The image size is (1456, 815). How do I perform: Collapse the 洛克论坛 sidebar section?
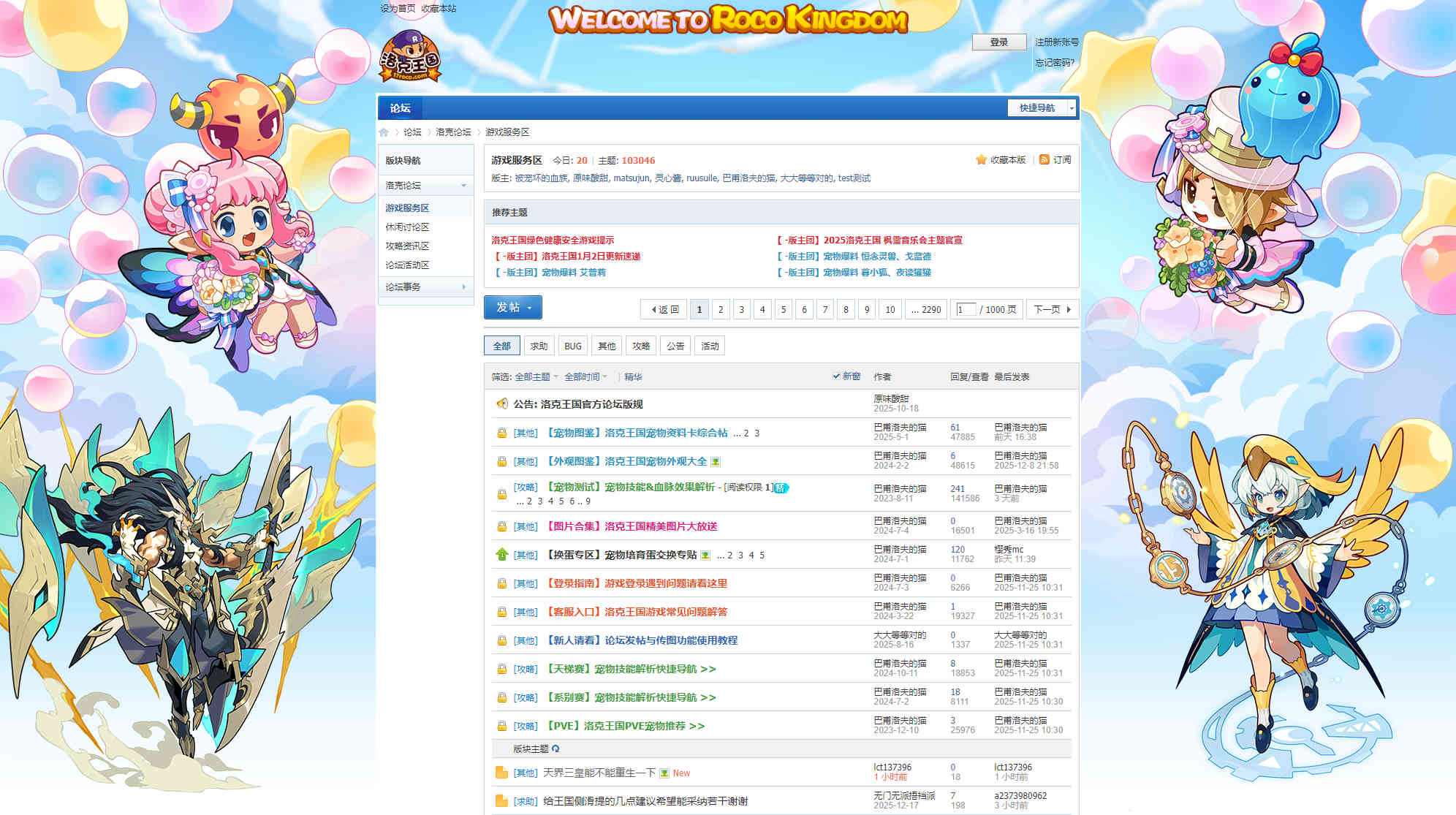(463, 186)
